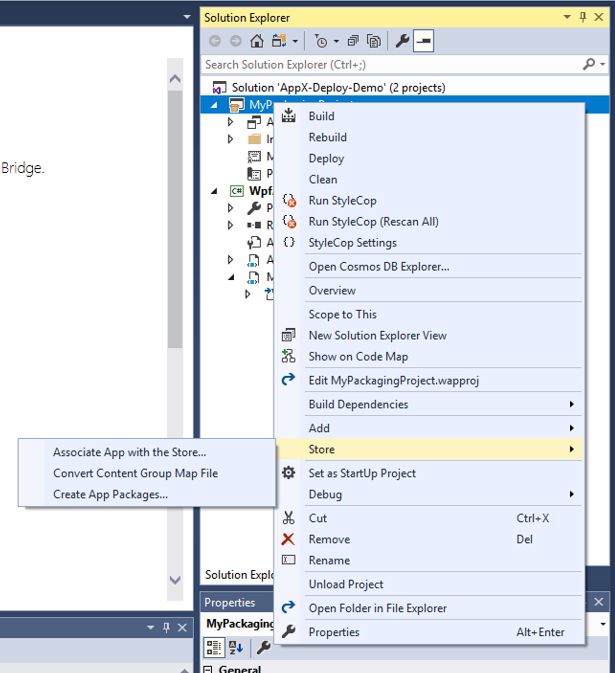The width and height of the screenshot is (615, 673).
Task: Expand the References node under the Wpf project
Action: pos(230,225)
